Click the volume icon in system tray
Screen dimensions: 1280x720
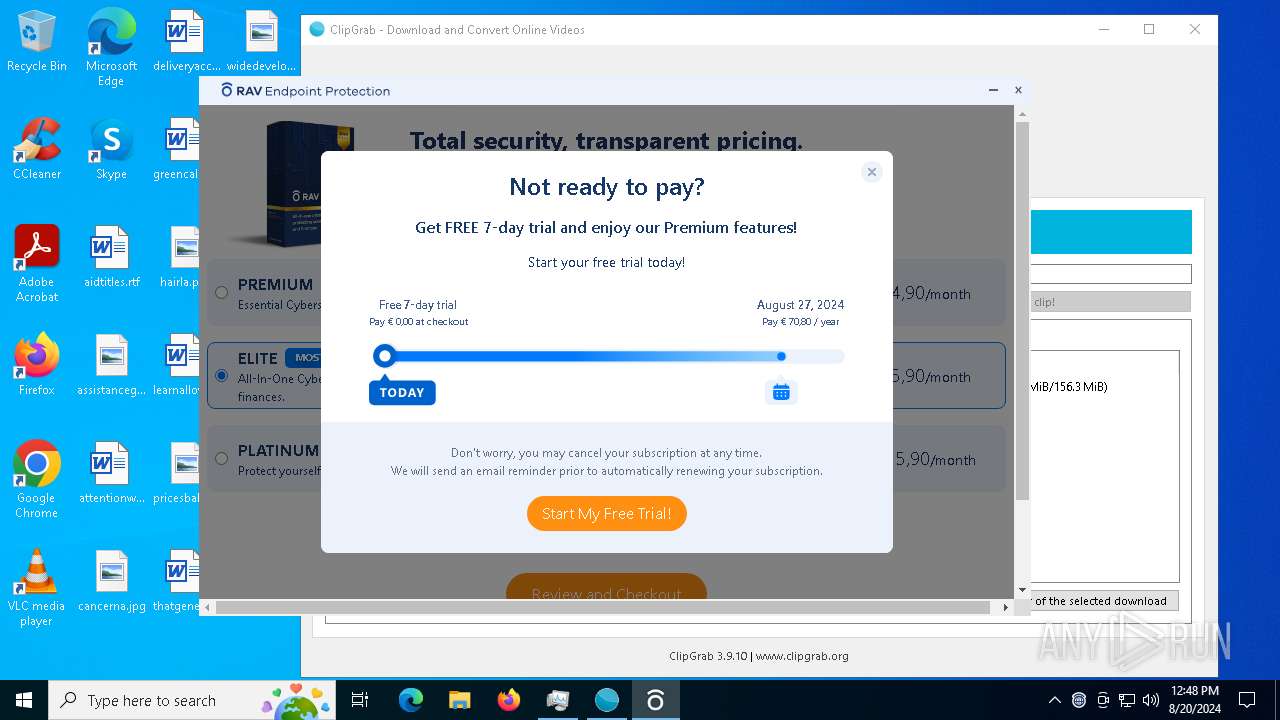coord(1151,700)
